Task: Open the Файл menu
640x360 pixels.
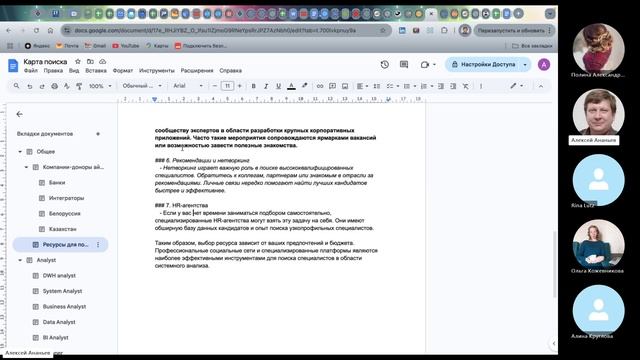Action: [31, 71]
